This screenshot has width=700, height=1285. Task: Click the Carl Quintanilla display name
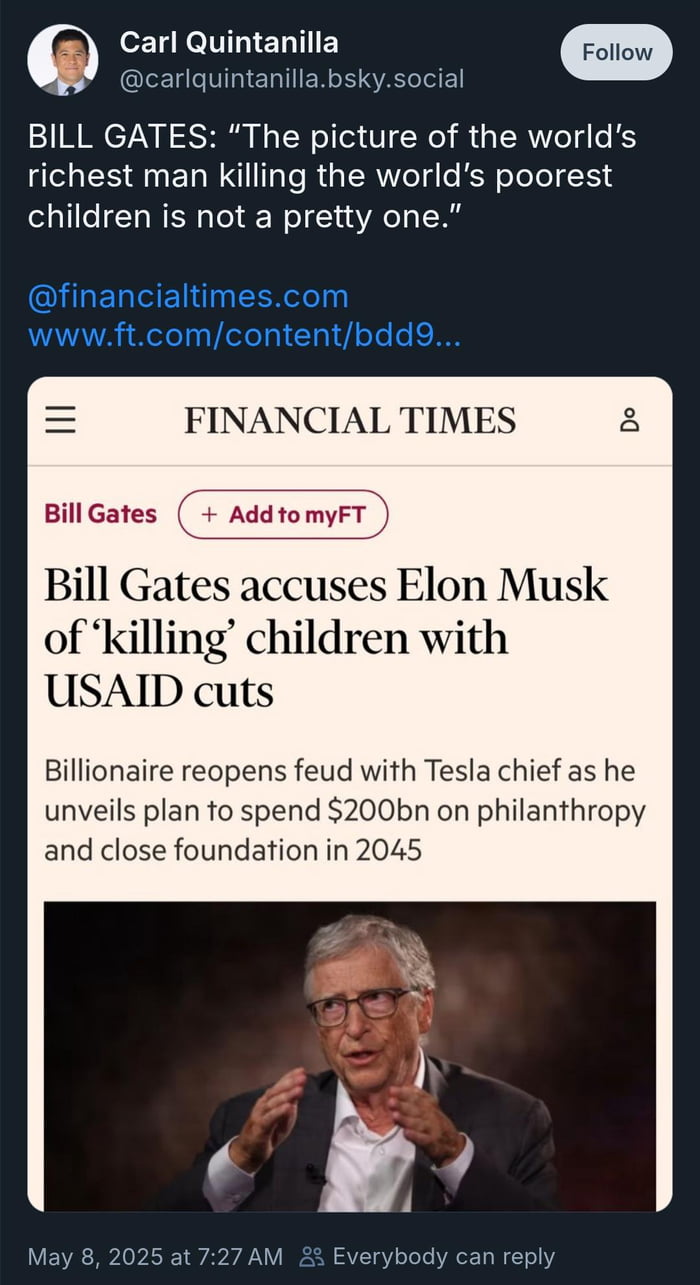(229, 42)
